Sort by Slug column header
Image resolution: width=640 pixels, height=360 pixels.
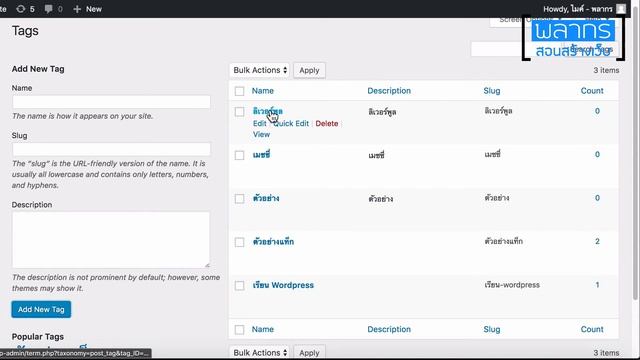tap(492, 91)
